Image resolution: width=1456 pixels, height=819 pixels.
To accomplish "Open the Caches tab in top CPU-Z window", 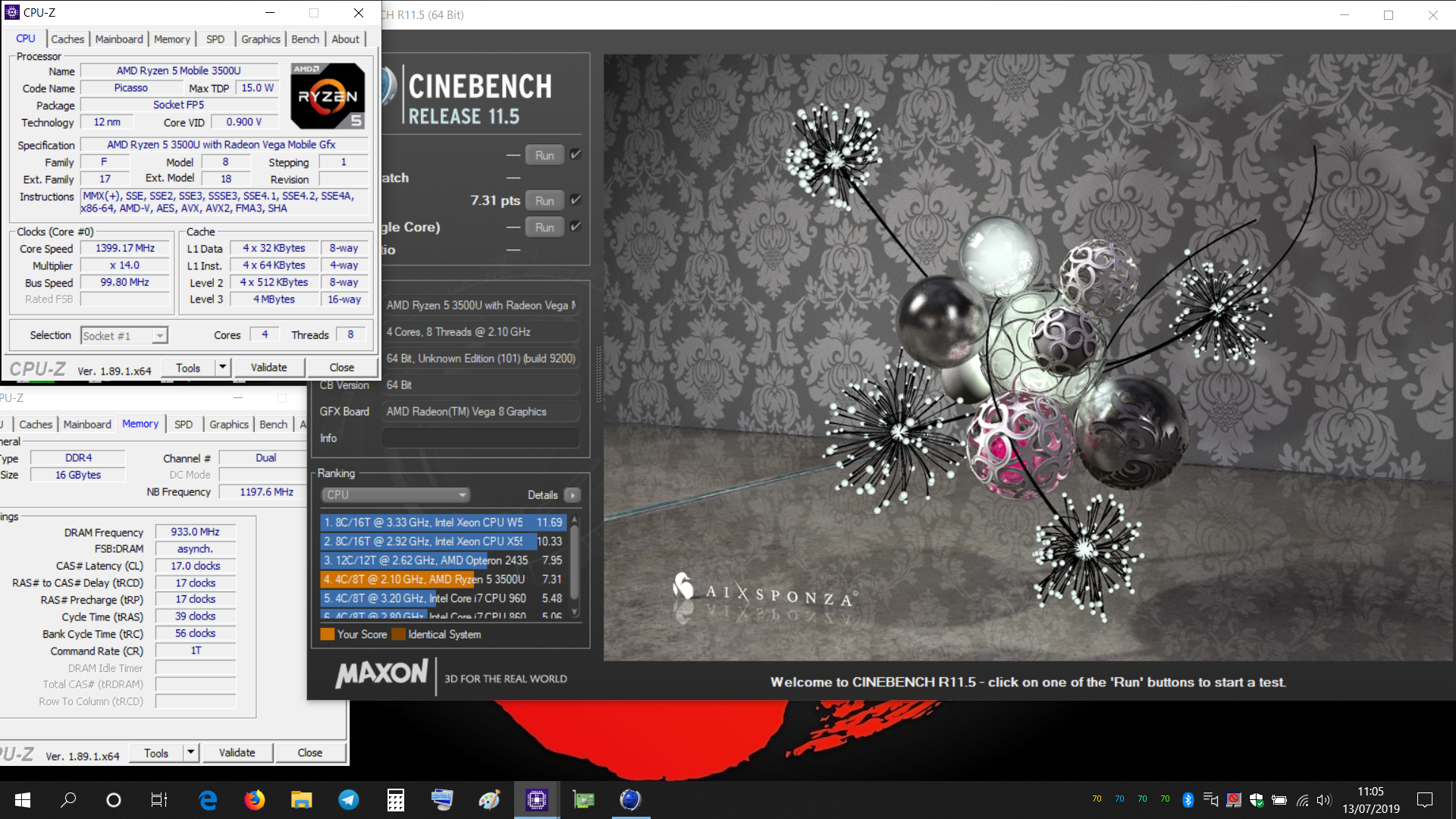I will (67, 39).
